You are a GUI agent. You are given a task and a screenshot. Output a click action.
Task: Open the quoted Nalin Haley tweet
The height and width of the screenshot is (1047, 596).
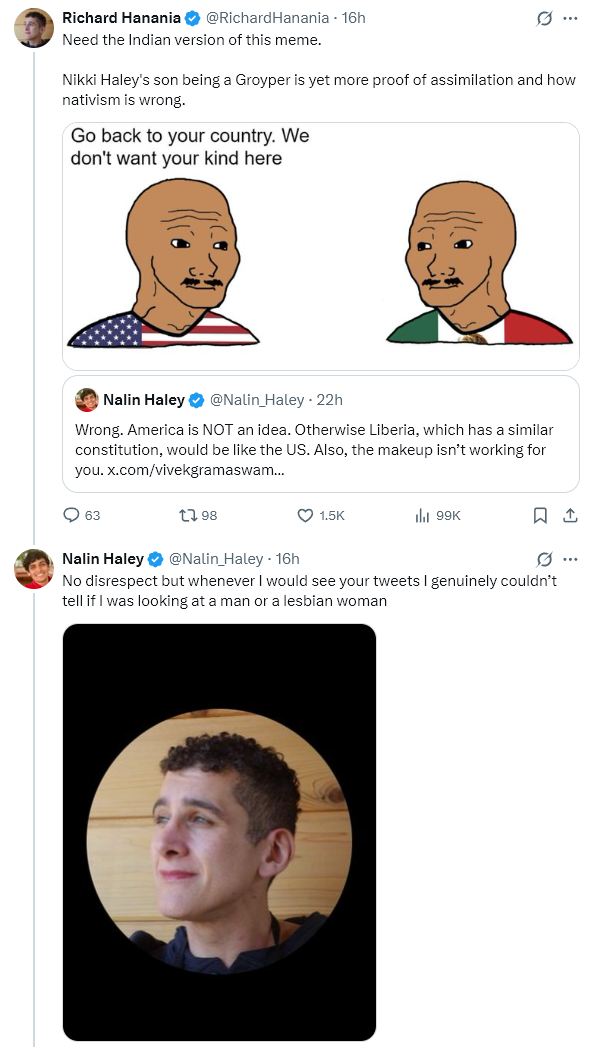(x=321, y=434)
